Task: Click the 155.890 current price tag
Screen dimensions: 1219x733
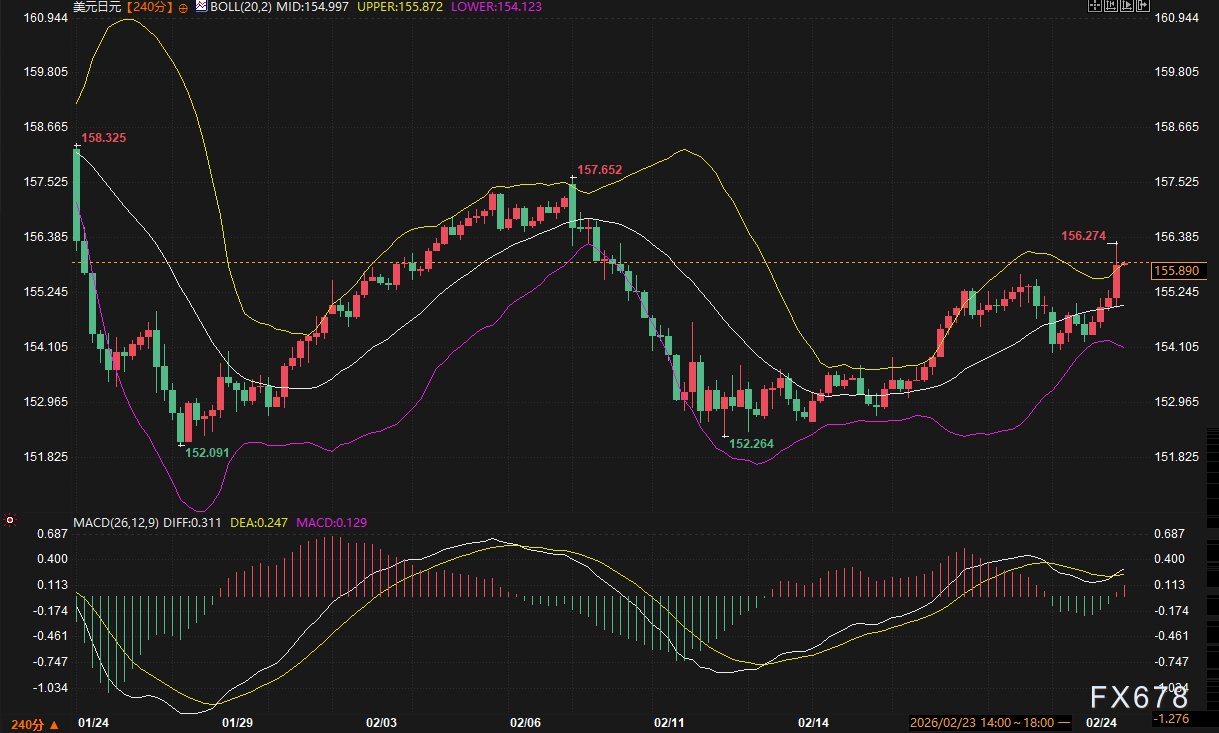Action: (x=1176, y=271)
